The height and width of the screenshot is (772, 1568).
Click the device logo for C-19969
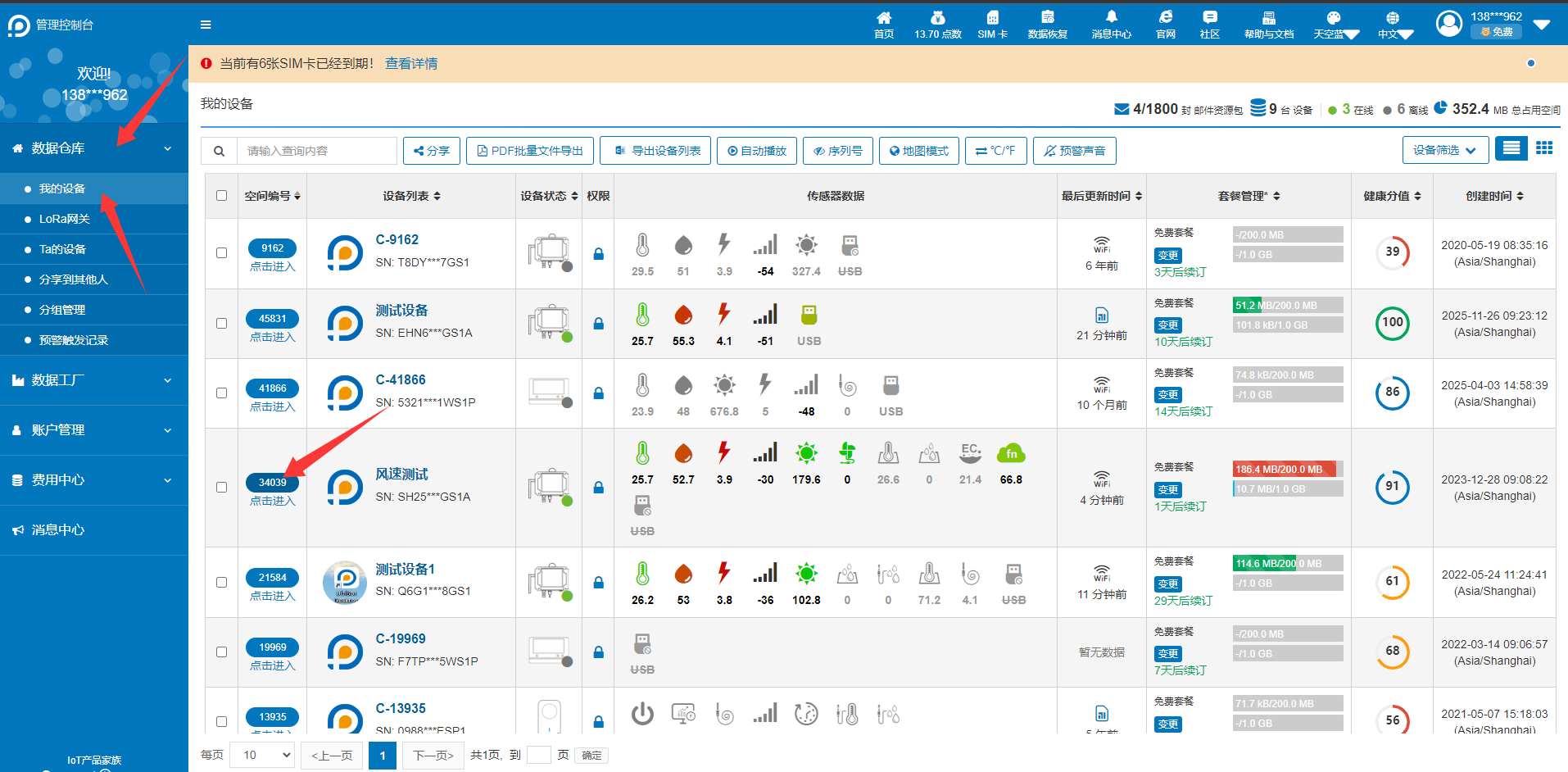345,652
